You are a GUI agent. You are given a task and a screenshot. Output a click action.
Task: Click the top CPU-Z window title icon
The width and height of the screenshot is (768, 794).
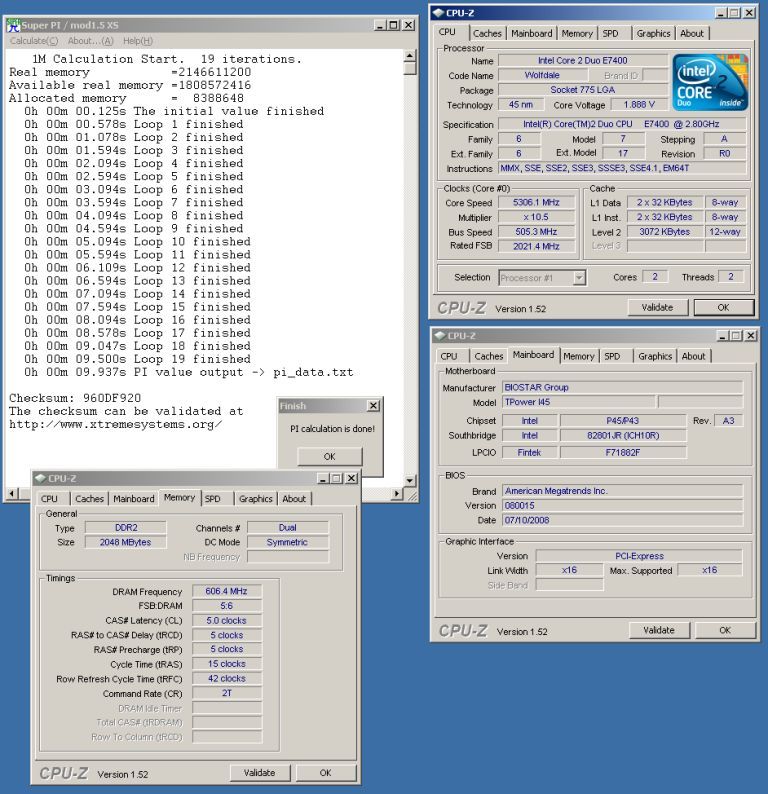click(x=438, y=13)
